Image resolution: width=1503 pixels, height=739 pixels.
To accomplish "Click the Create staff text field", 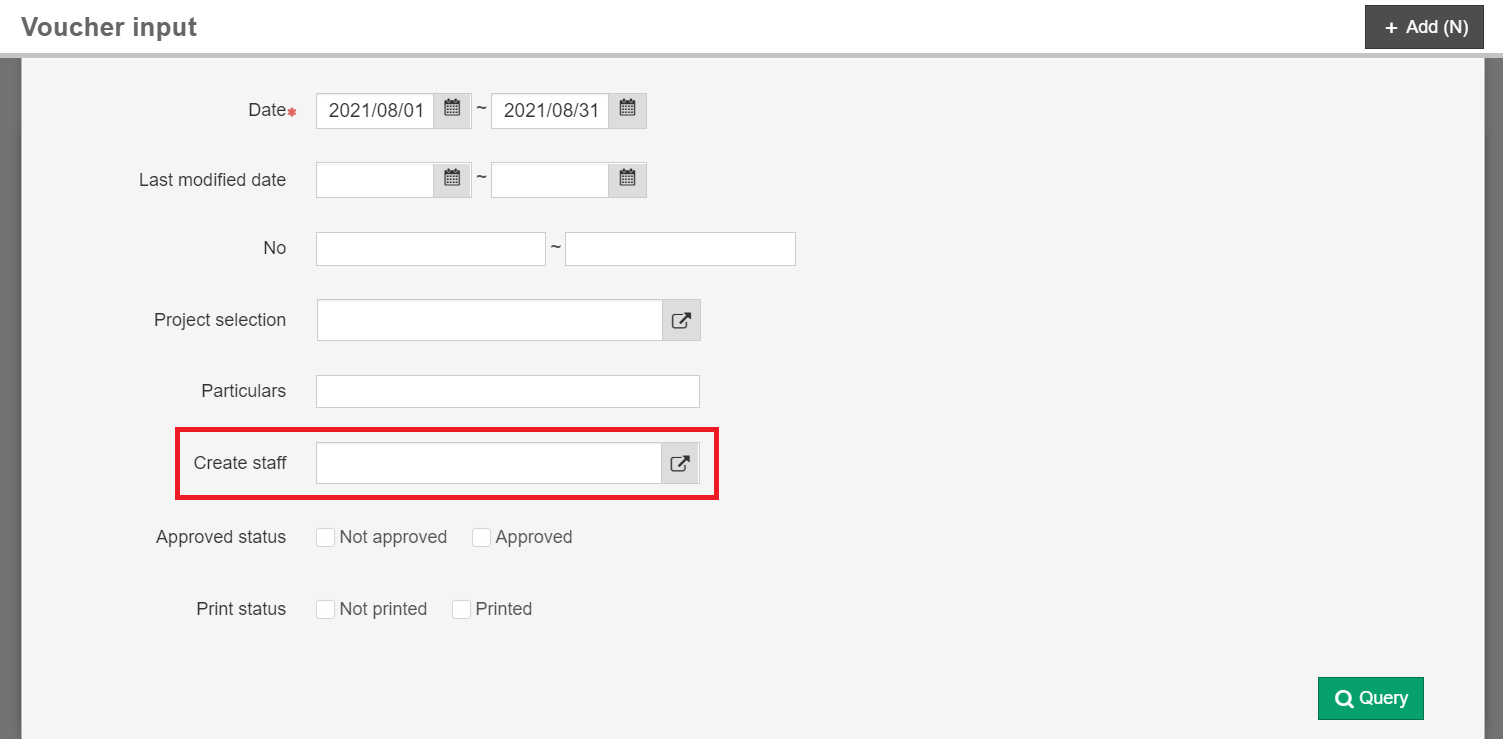I will (x=488, y=464).
